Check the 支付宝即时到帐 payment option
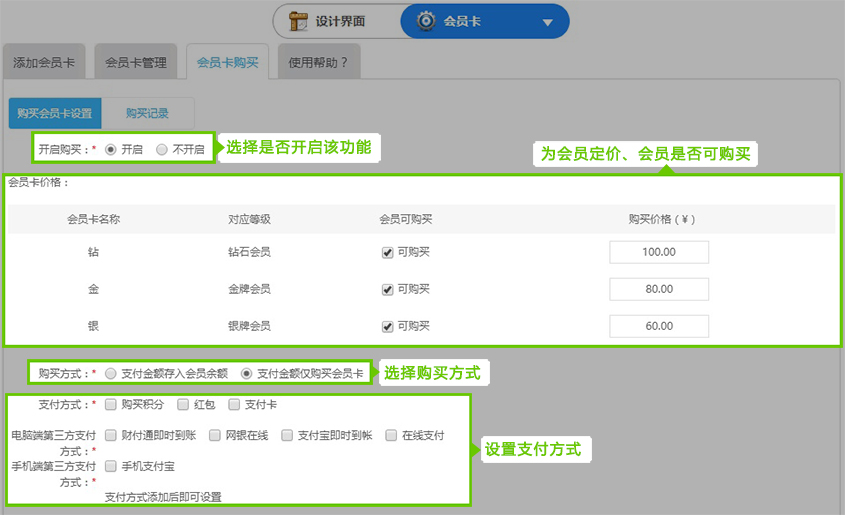The width and height of the screenshot is (845, 515). 288,435
